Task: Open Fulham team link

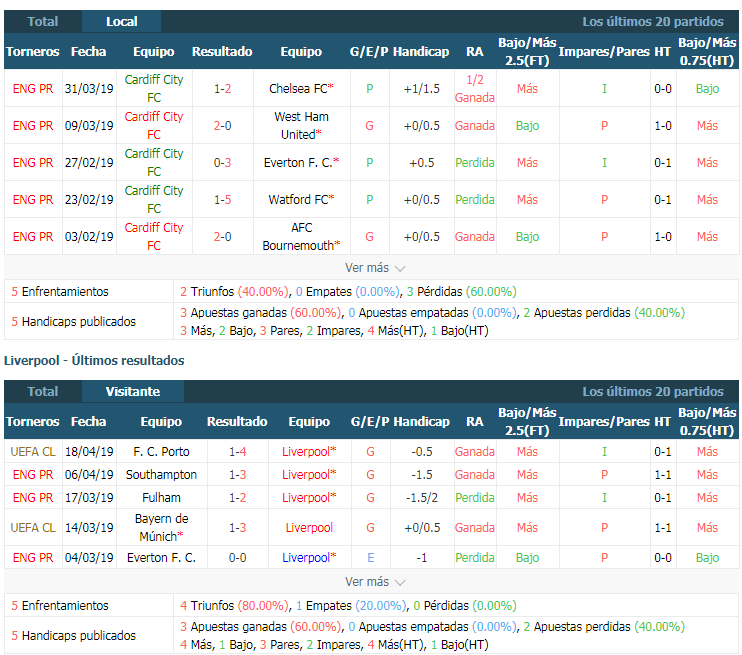Action: 161,497
